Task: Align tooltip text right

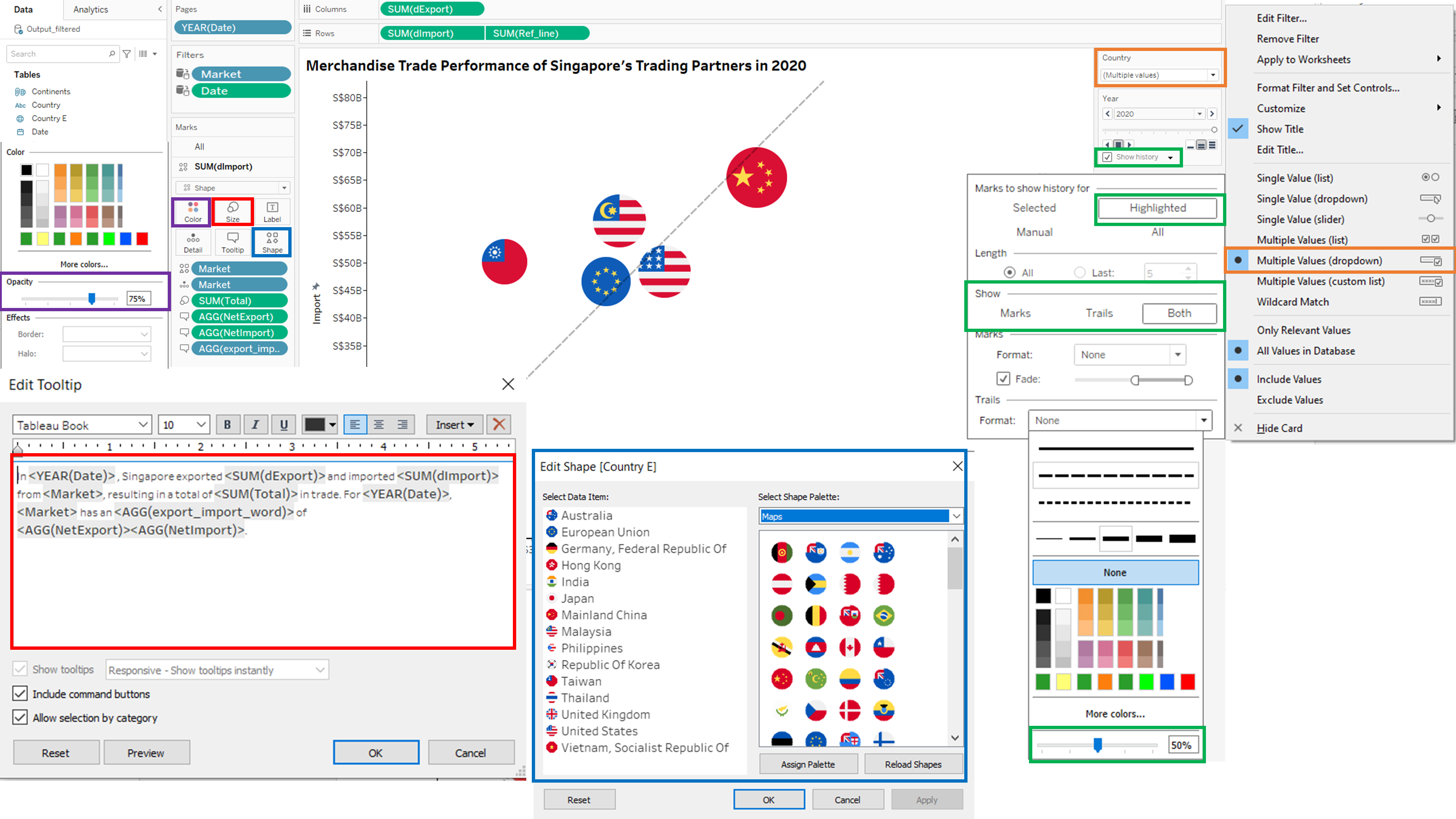Action: coord(403,424)
